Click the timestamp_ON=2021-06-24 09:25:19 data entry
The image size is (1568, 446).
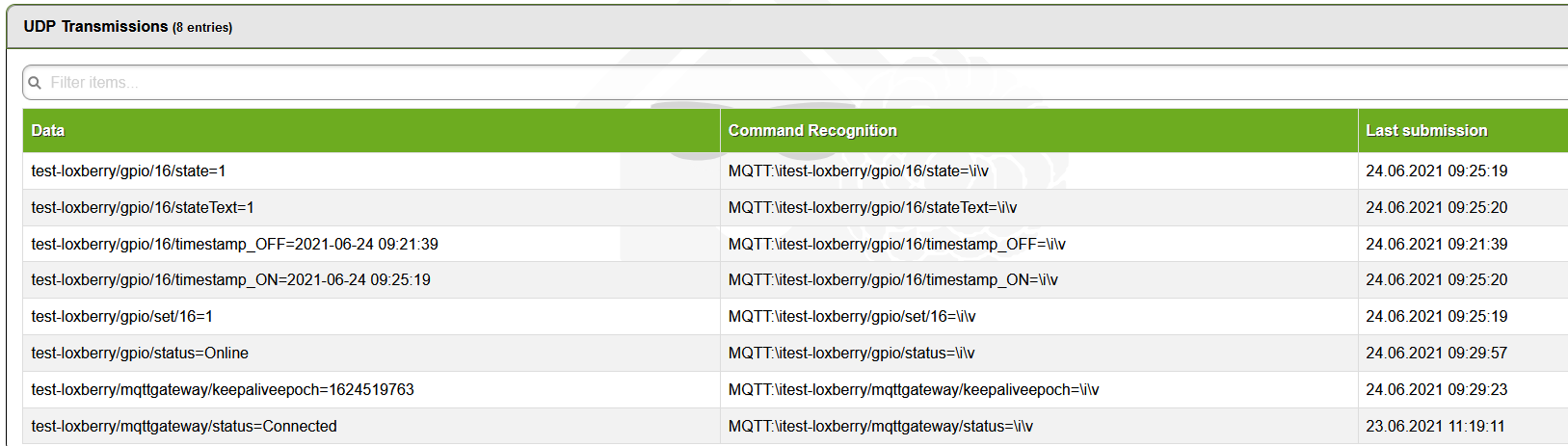pos(230,280)
